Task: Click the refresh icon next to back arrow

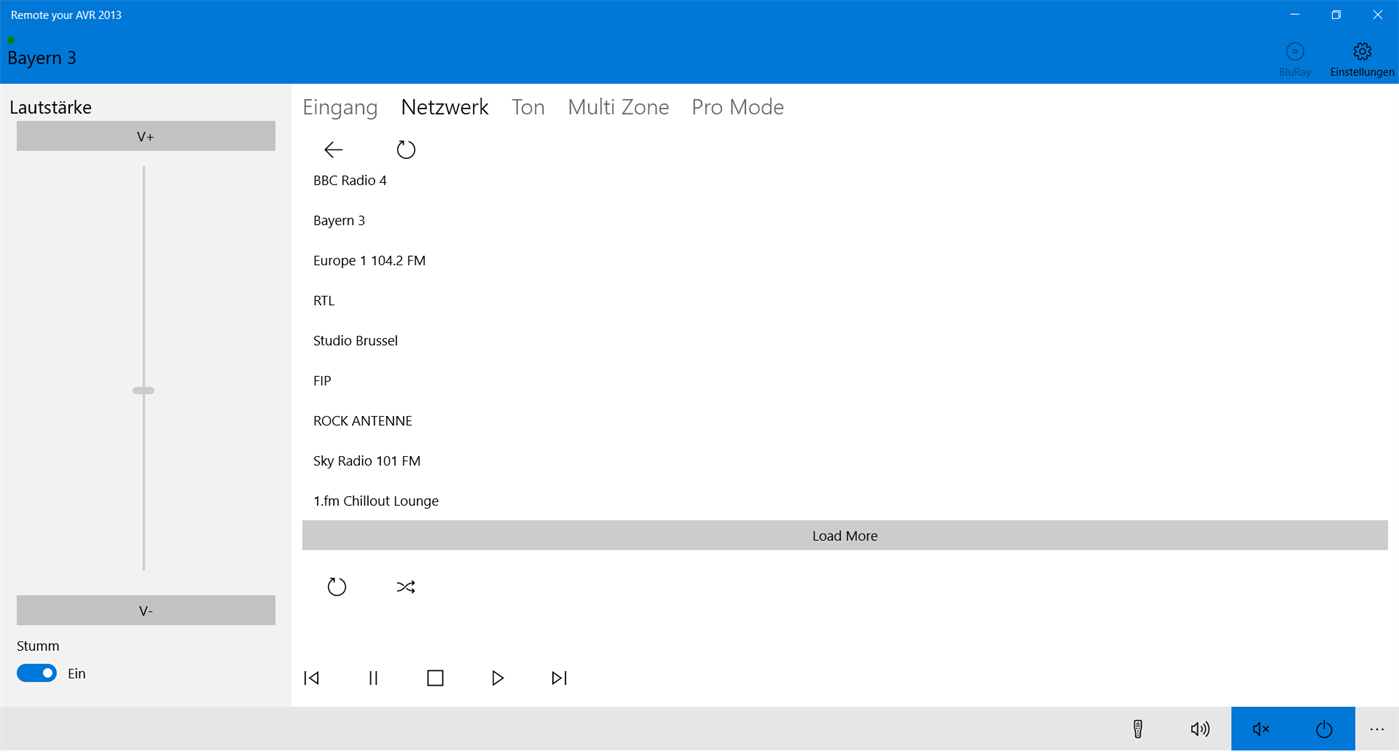Action: click(x=405, y=150)
